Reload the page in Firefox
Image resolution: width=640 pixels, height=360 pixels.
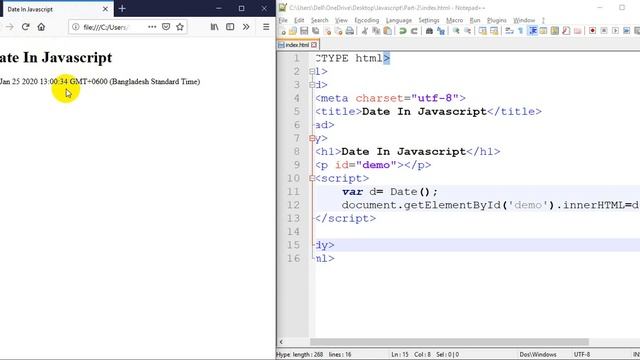[x=25, y=27]
